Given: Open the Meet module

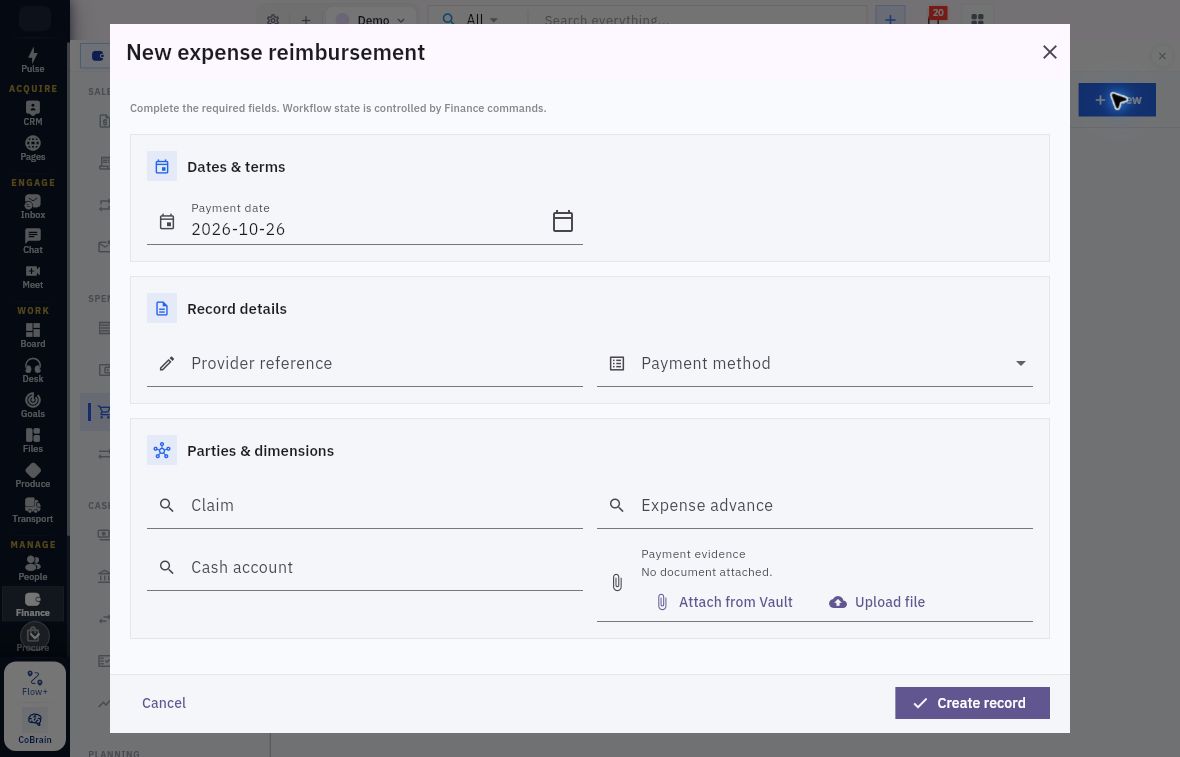Looking at the screenshot, I should coord(32,277).
